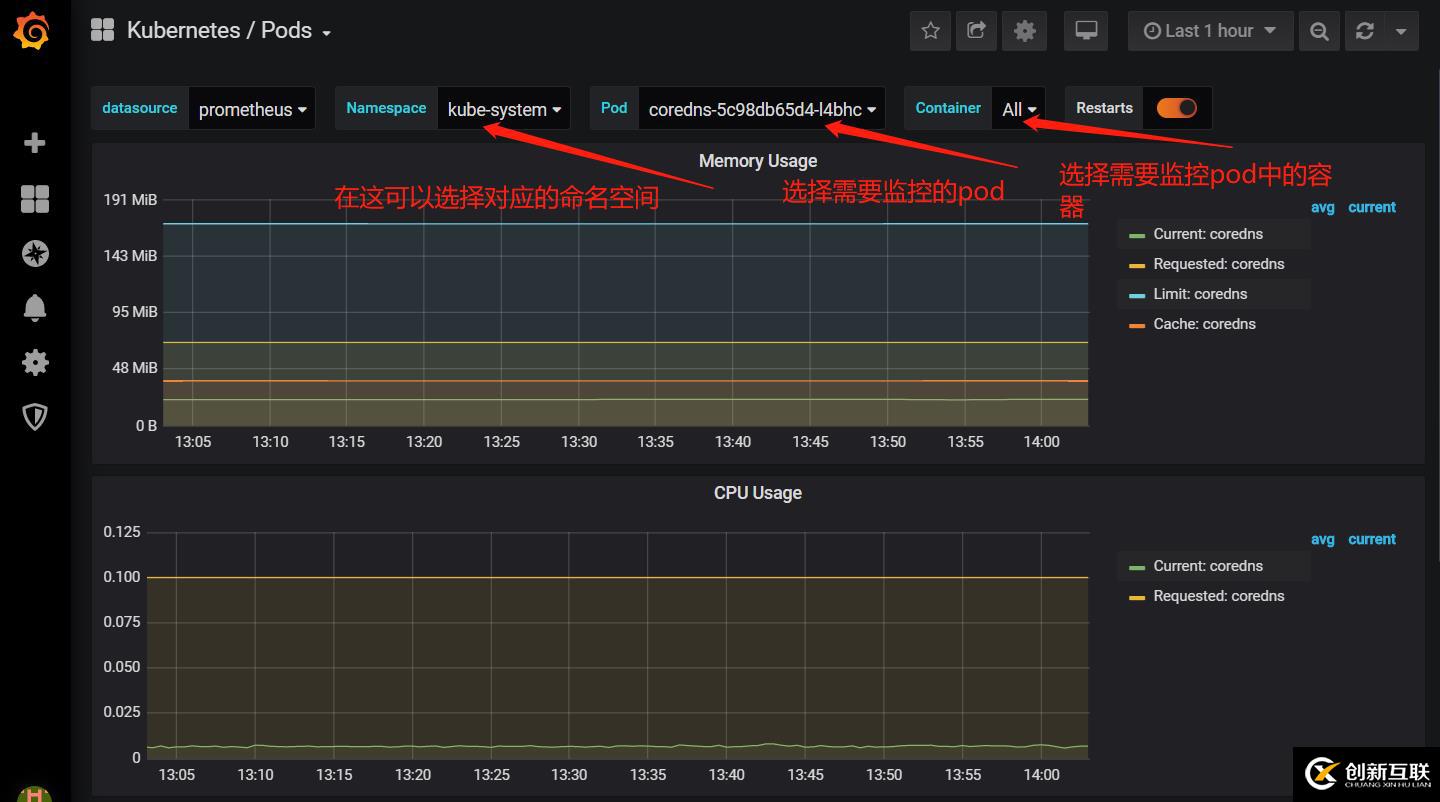The height and width of the screenshot is (802, 1440).
Task: Click the 0.100 CPU axis label
Action: click(x=122, y=577)
